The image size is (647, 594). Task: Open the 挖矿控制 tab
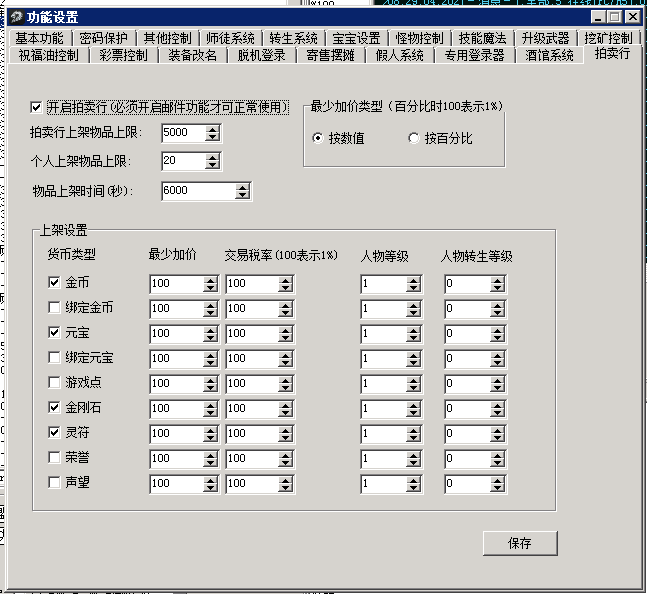point(609,38)
